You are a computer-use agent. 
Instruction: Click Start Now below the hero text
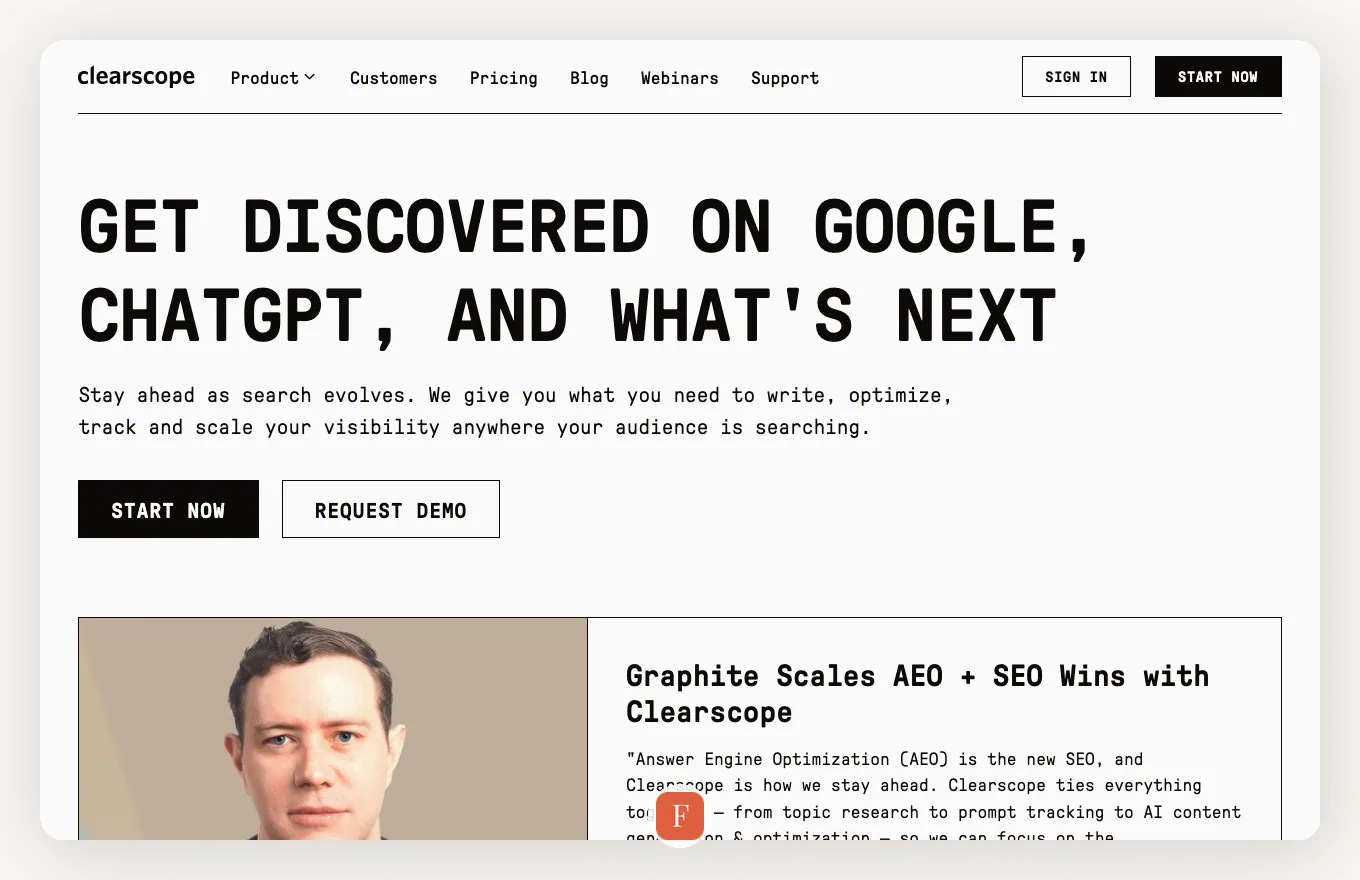(168, 509)
